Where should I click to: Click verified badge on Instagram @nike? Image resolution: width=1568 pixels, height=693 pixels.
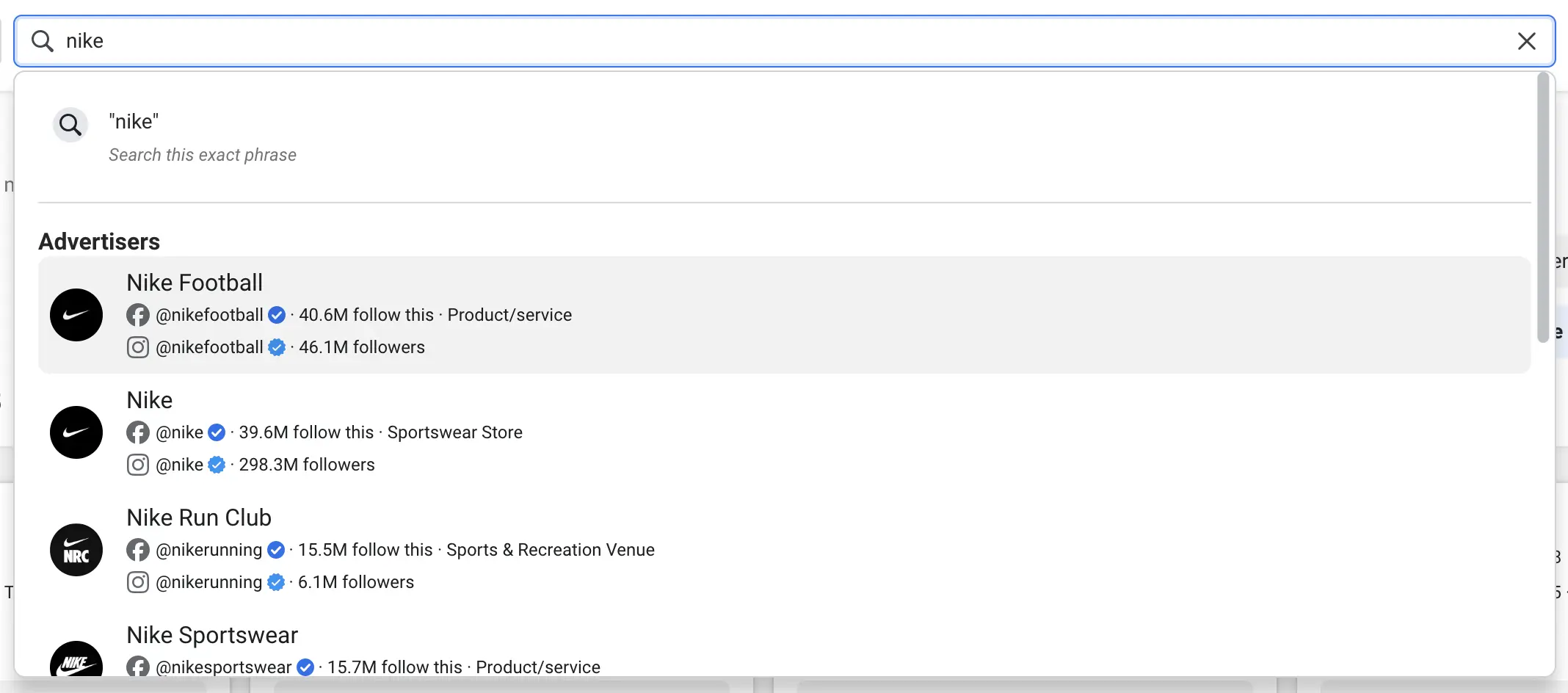[217, 465]
